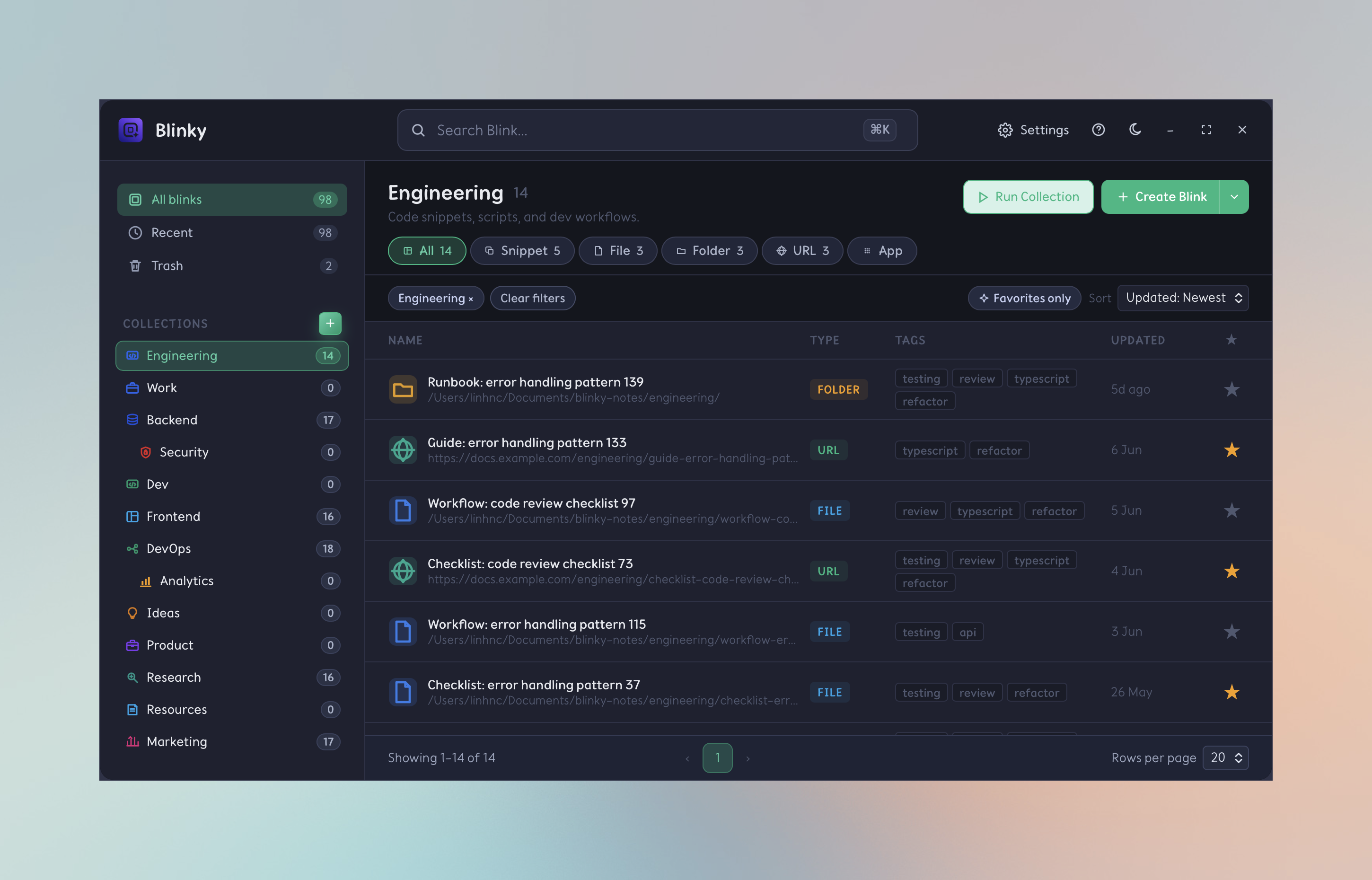
Task: Add a new collection with plus icon
Action: (330, 324)
